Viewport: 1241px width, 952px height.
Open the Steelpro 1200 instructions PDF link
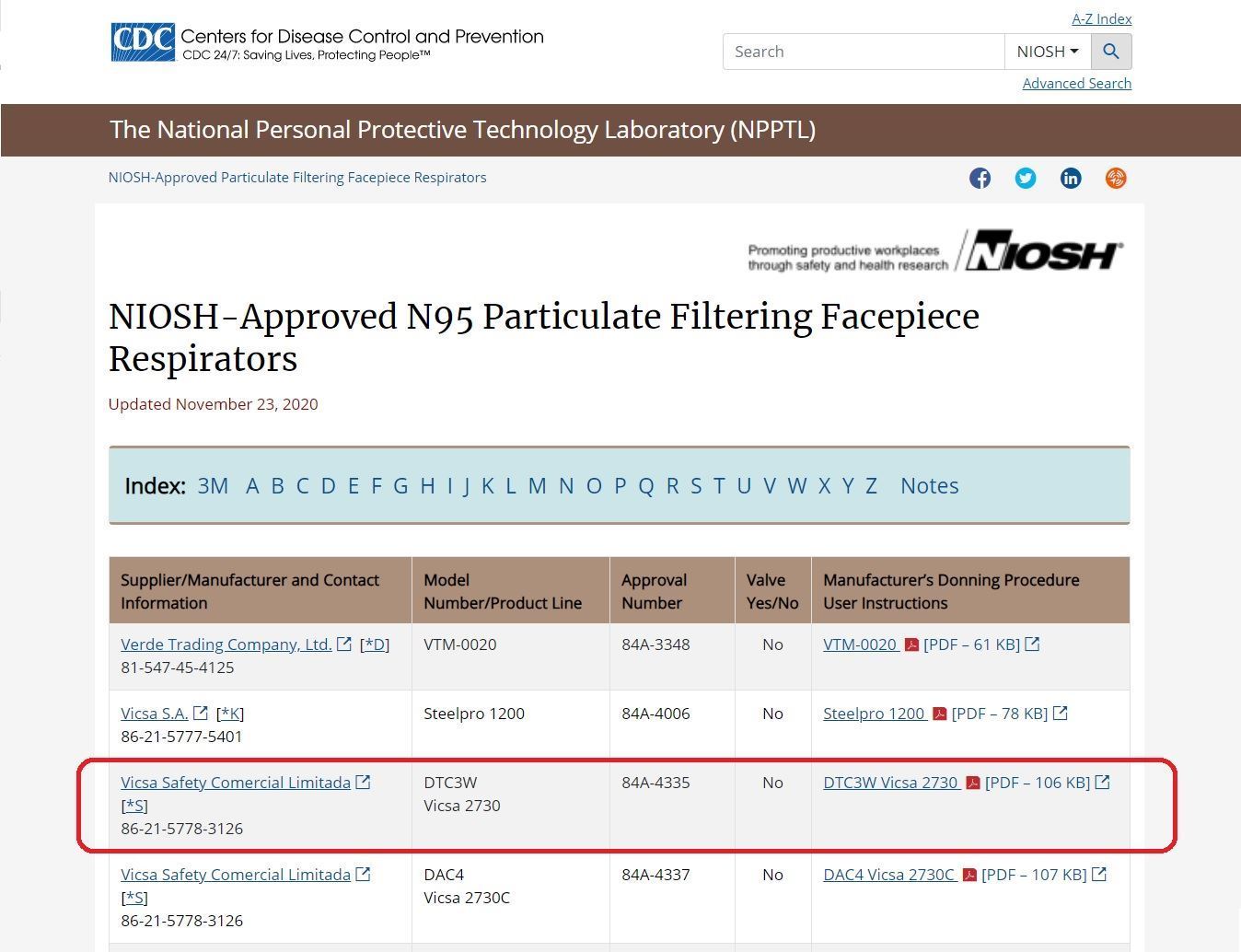(876, 714)
